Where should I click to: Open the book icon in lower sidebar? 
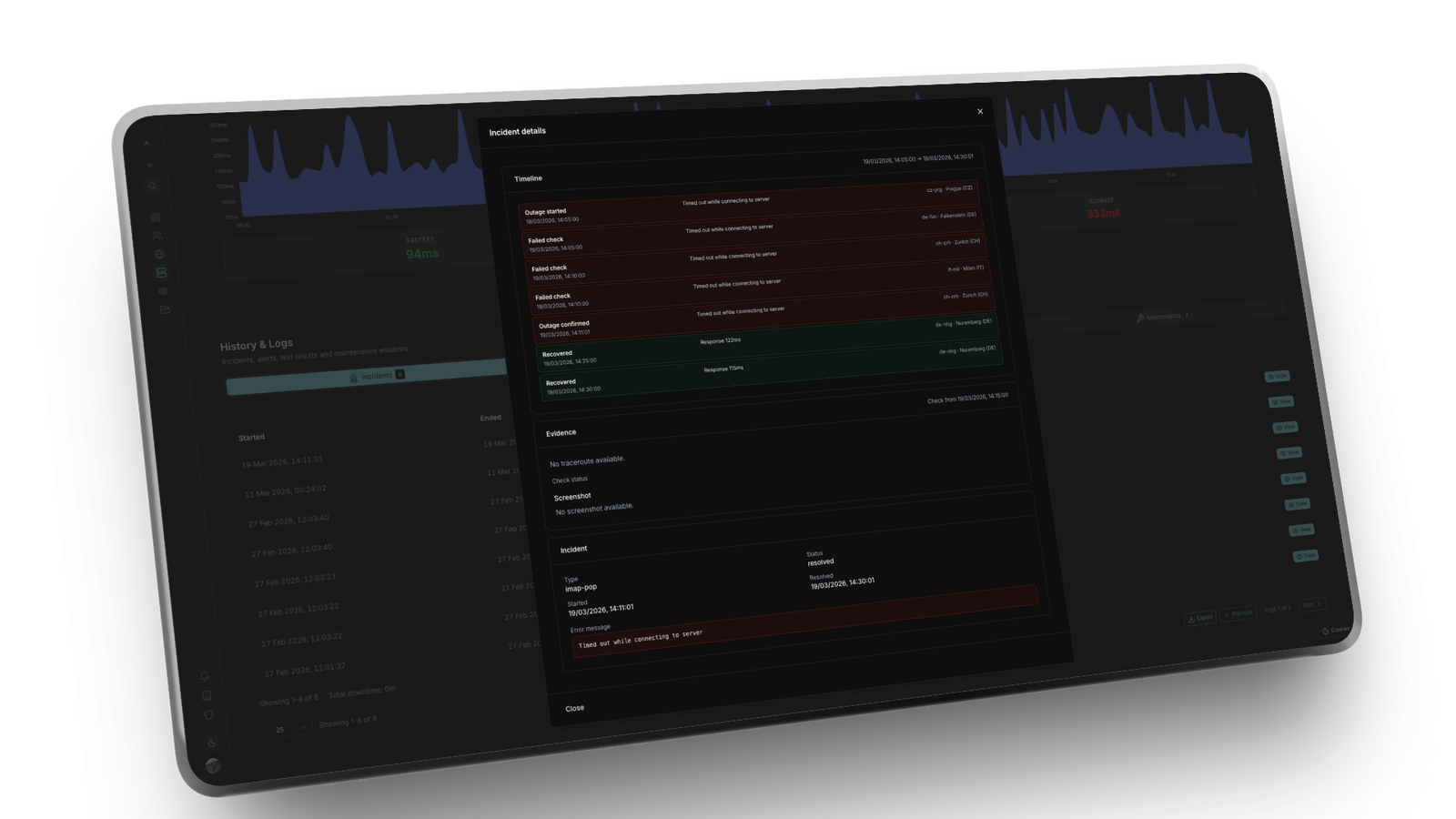[207, 695]
